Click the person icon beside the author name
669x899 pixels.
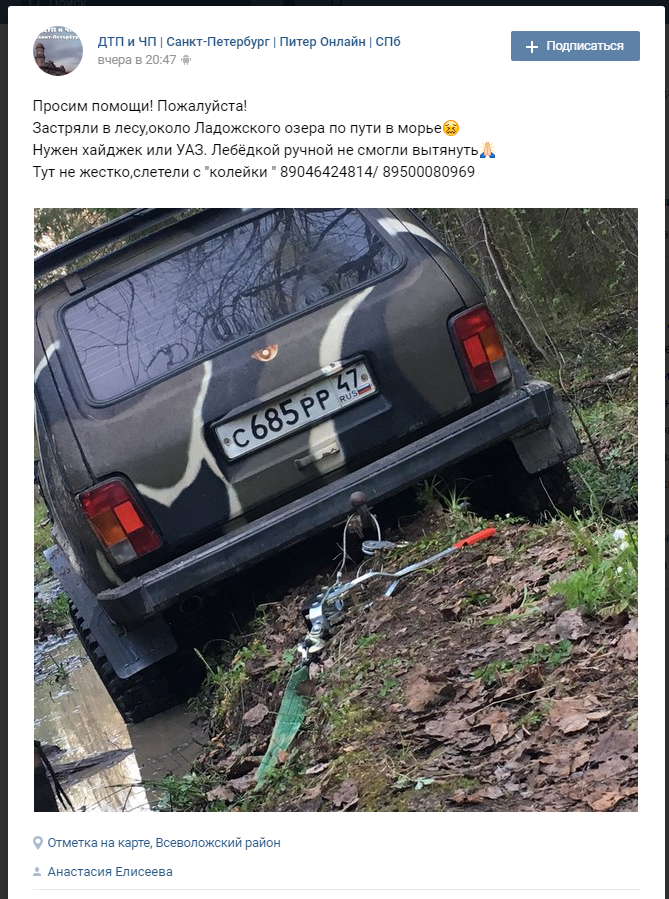point(37,871)
